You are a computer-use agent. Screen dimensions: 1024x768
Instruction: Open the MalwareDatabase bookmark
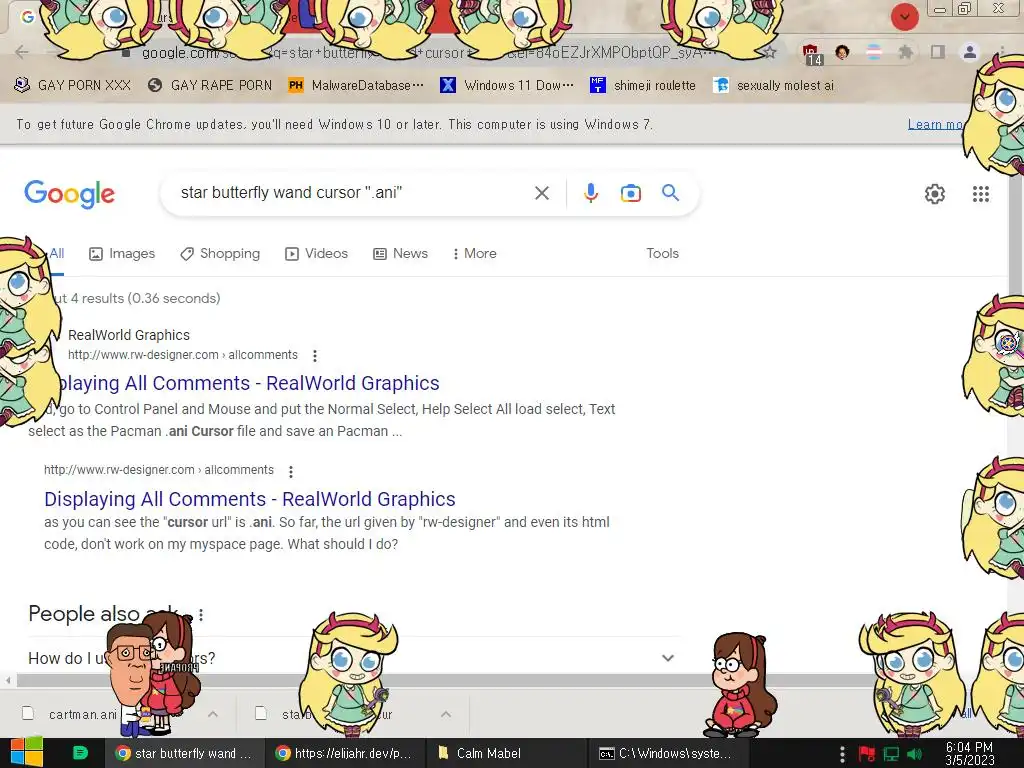click(x=356, y=86)
